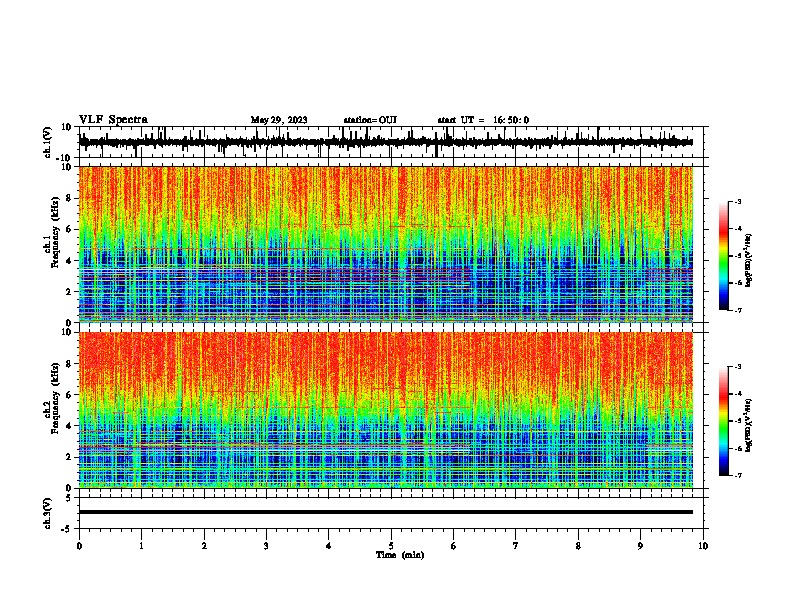Click inside the ch.2 spectrogram panel
Viewport: 792px width, 612px height.
point(386,410)
